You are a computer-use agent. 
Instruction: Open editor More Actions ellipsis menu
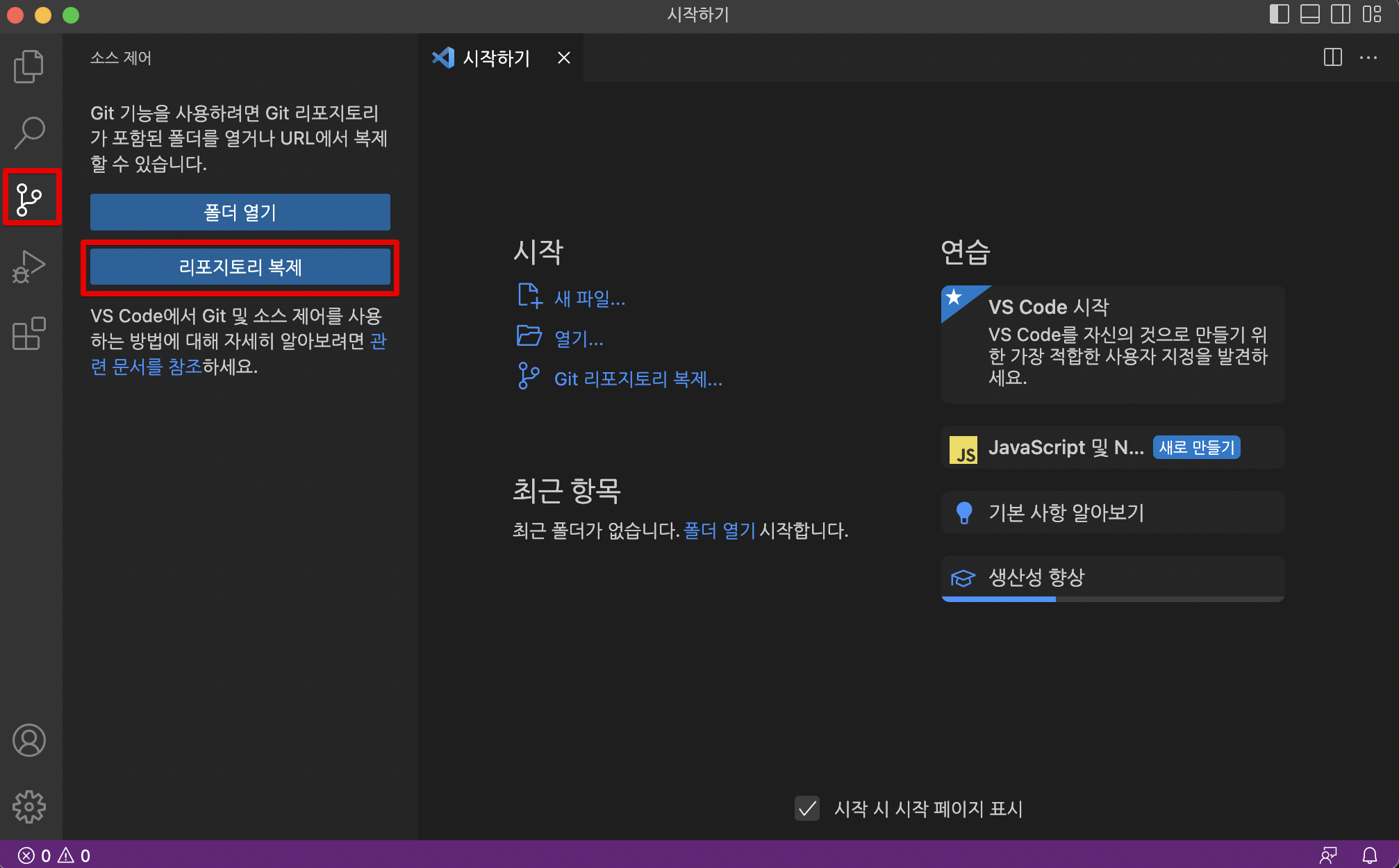pyautogui.click(x=1368, y=58)
